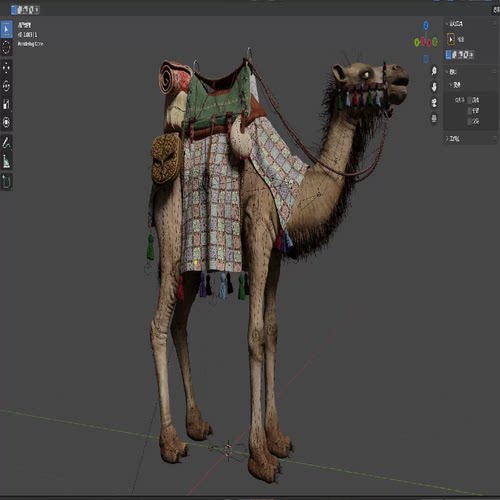The image size is (500, 500).
Task: Click the lower blue negative Z gizmo handle
Action: pyautogui.click(x=426, y=59)
